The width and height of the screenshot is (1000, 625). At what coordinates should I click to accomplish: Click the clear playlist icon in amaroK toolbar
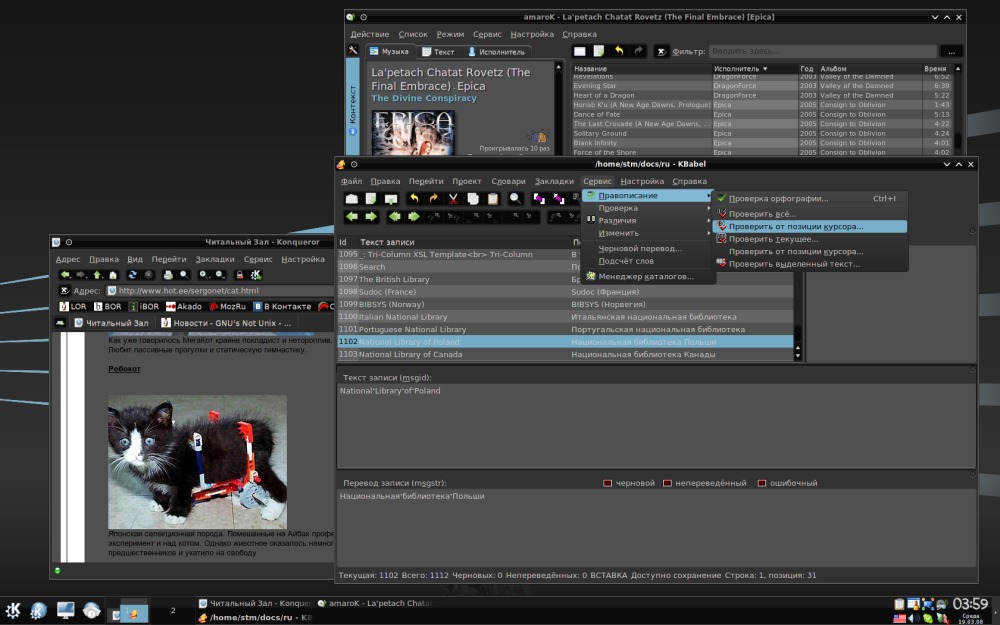[x=580, y=51]
